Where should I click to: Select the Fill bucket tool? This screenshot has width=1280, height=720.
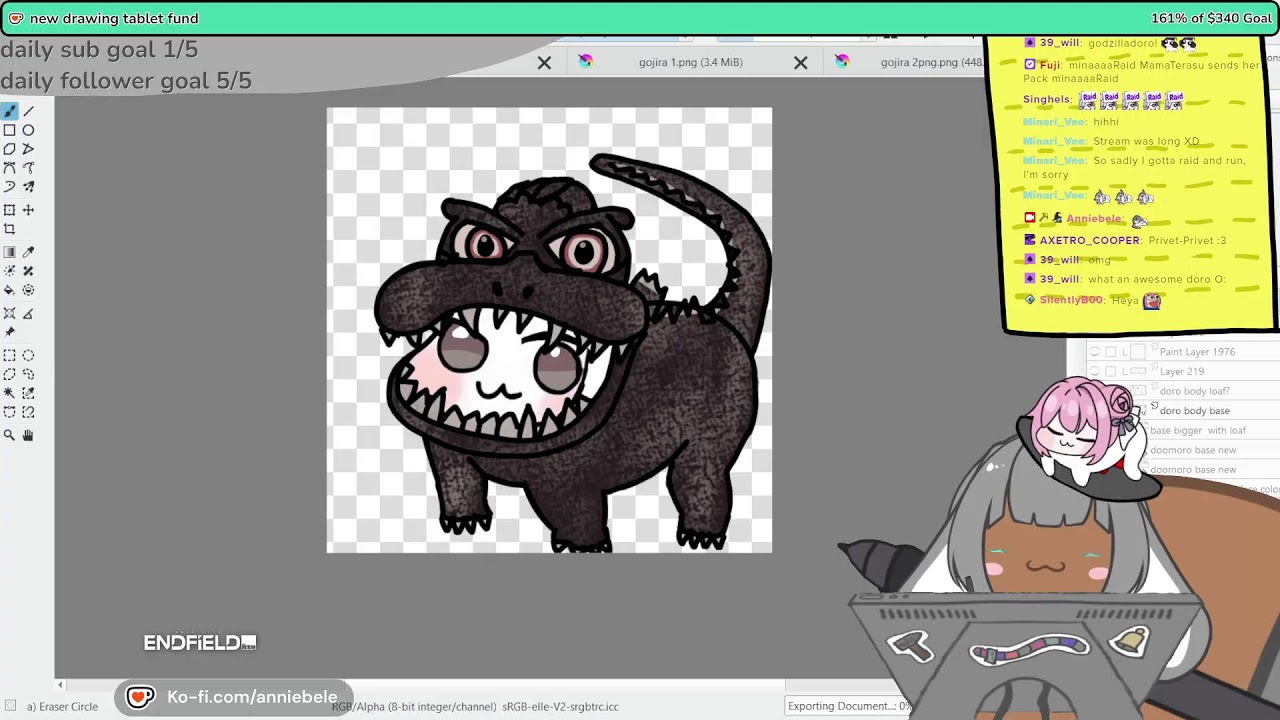[x=9, y=290]
